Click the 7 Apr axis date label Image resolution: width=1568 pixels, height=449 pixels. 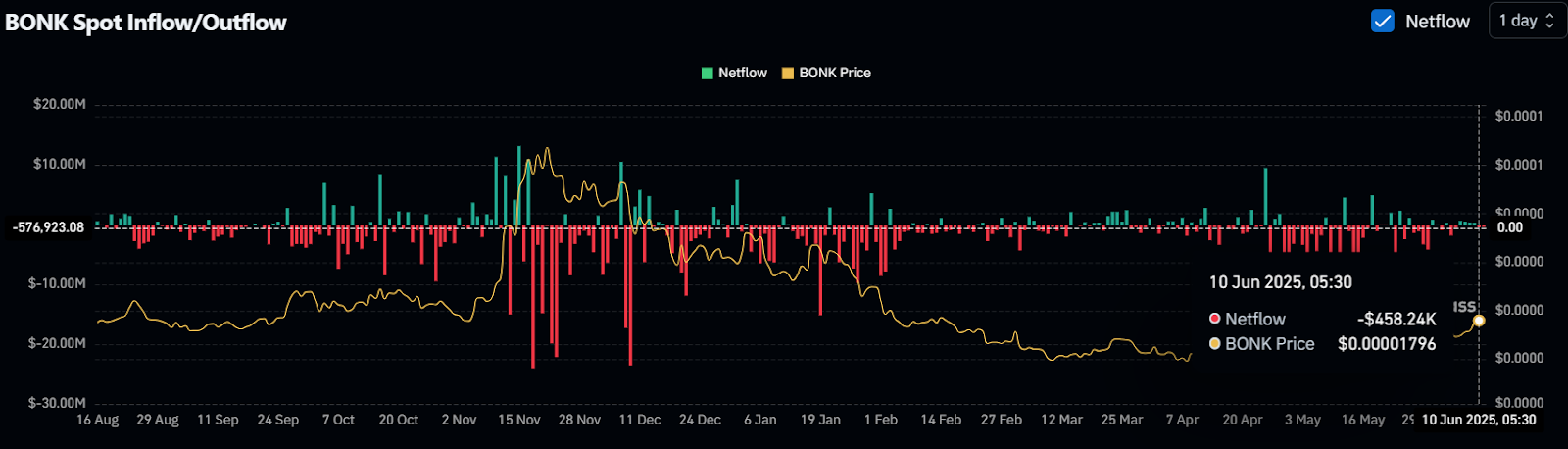coord(1182,420)
